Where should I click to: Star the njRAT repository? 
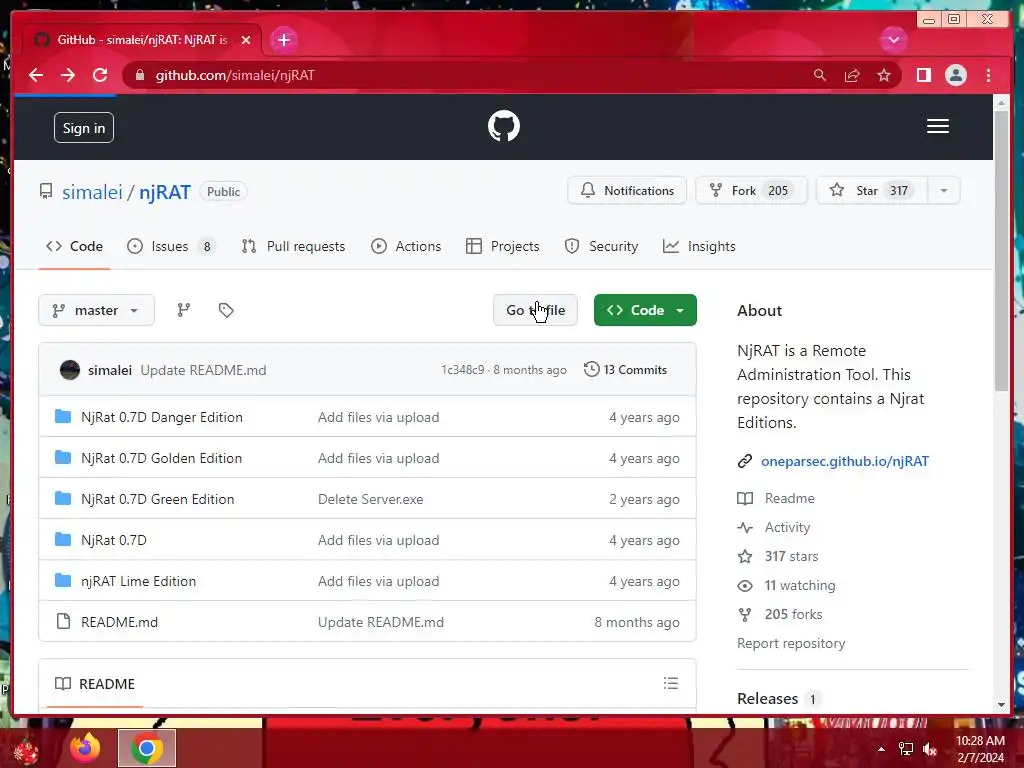872,191
